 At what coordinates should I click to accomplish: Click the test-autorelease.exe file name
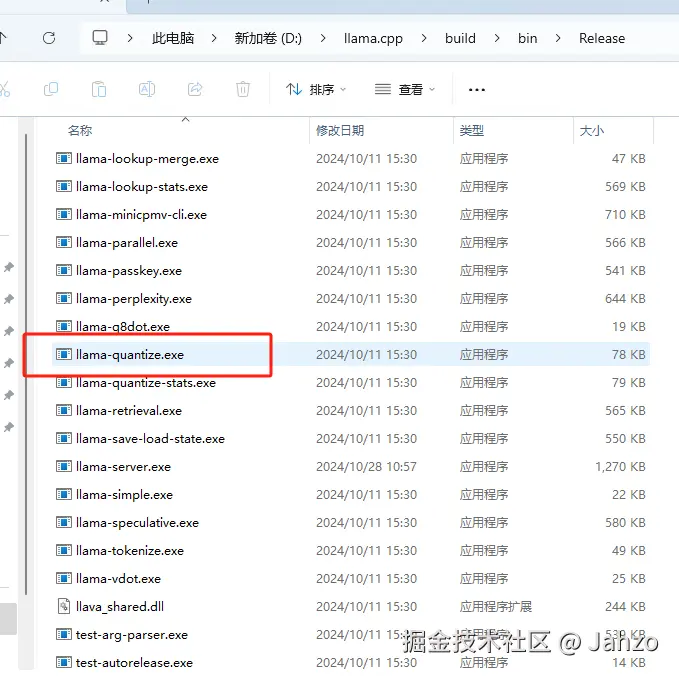coord(134,663)
